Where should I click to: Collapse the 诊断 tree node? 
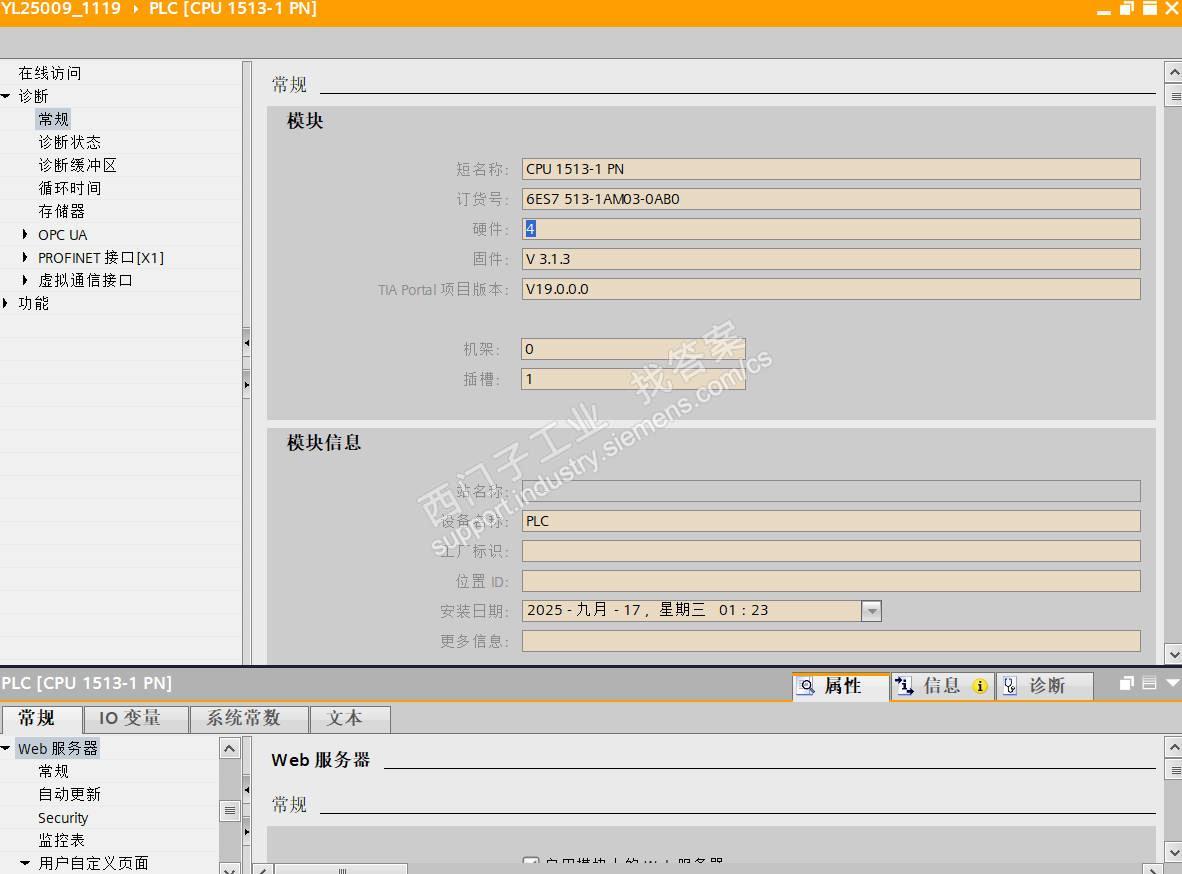pyautogui.click(x=6, y=96)
